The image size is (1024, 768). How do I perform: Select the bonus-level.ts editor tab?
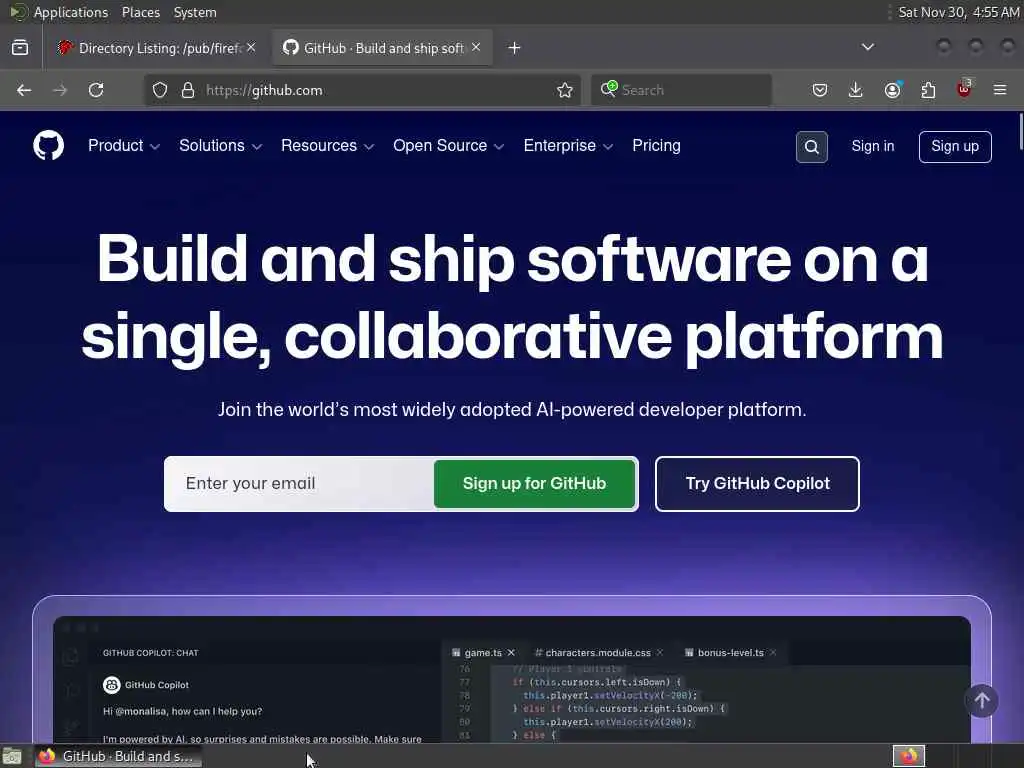coord(730,652)
